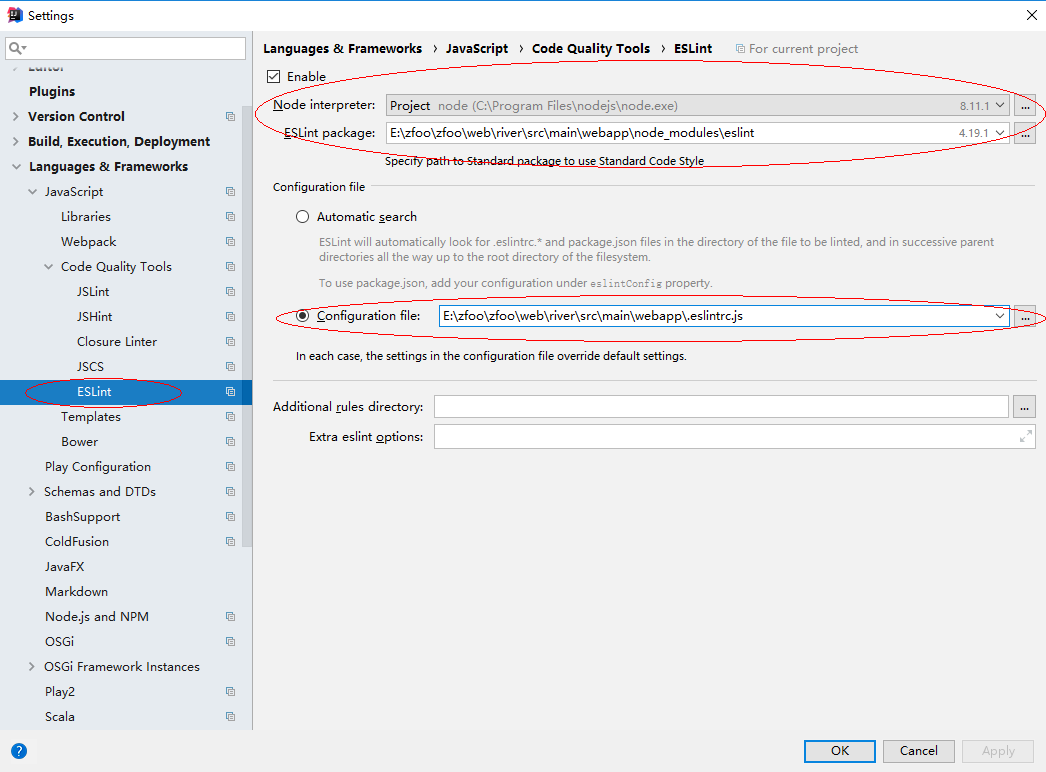Viewport: 1046px width, 772px height.
Task: Click the Cancel button
Action: coord(919,751)
